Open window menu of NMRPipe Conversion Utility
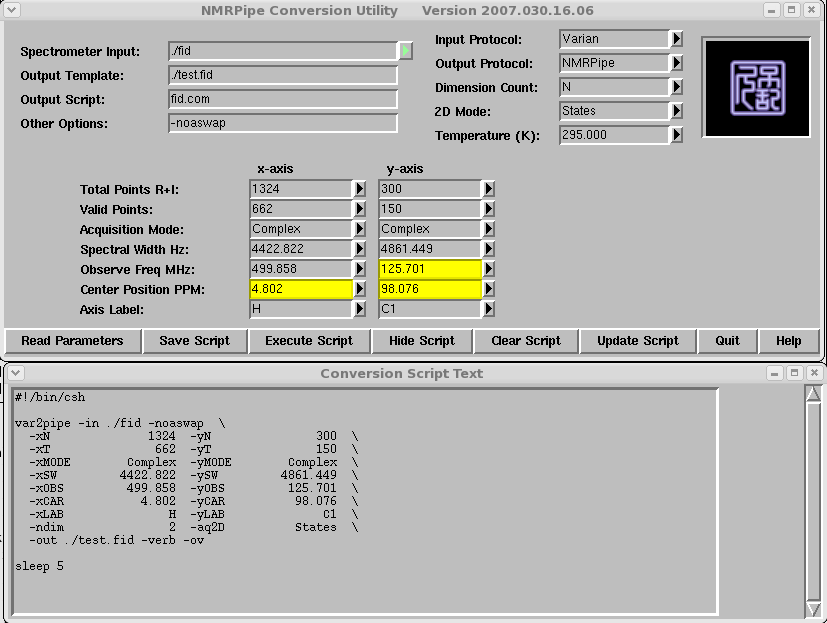Screen dimensions: 827x623 (12, 9)
